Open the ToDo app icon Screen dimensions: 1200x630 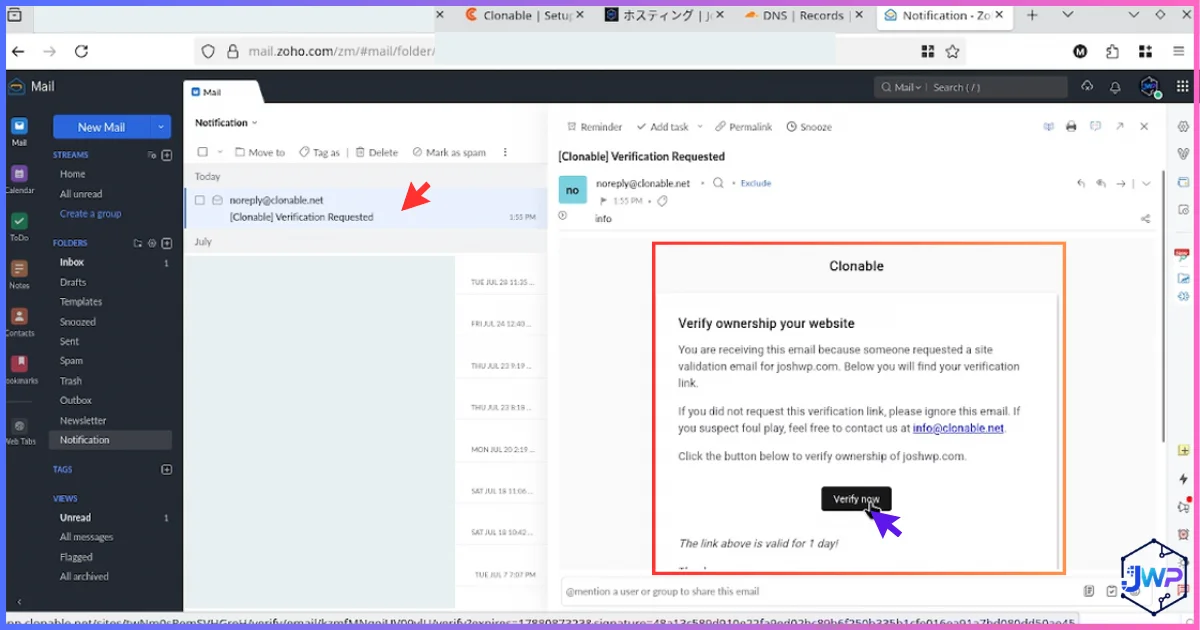19,220
